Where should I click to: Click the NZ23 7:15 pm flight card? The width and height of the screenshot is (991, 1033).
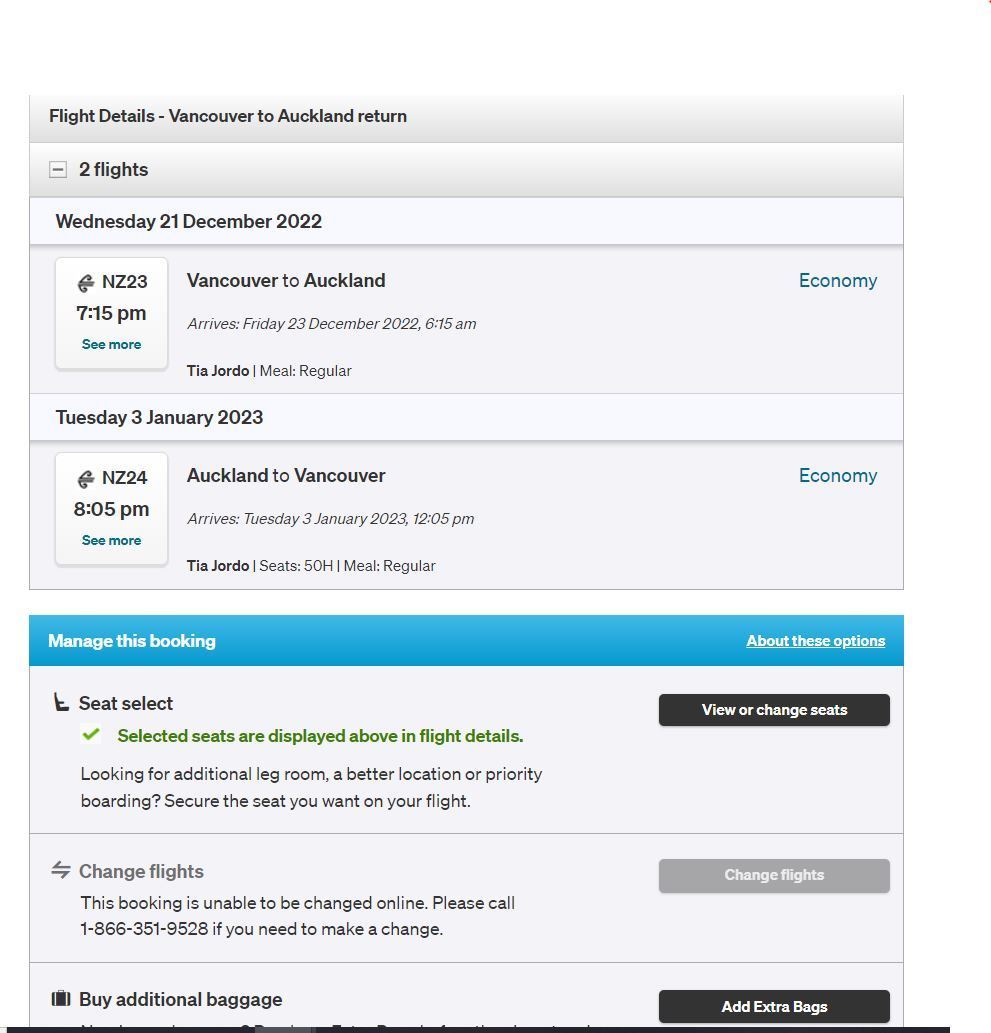[x=111, y=314]
